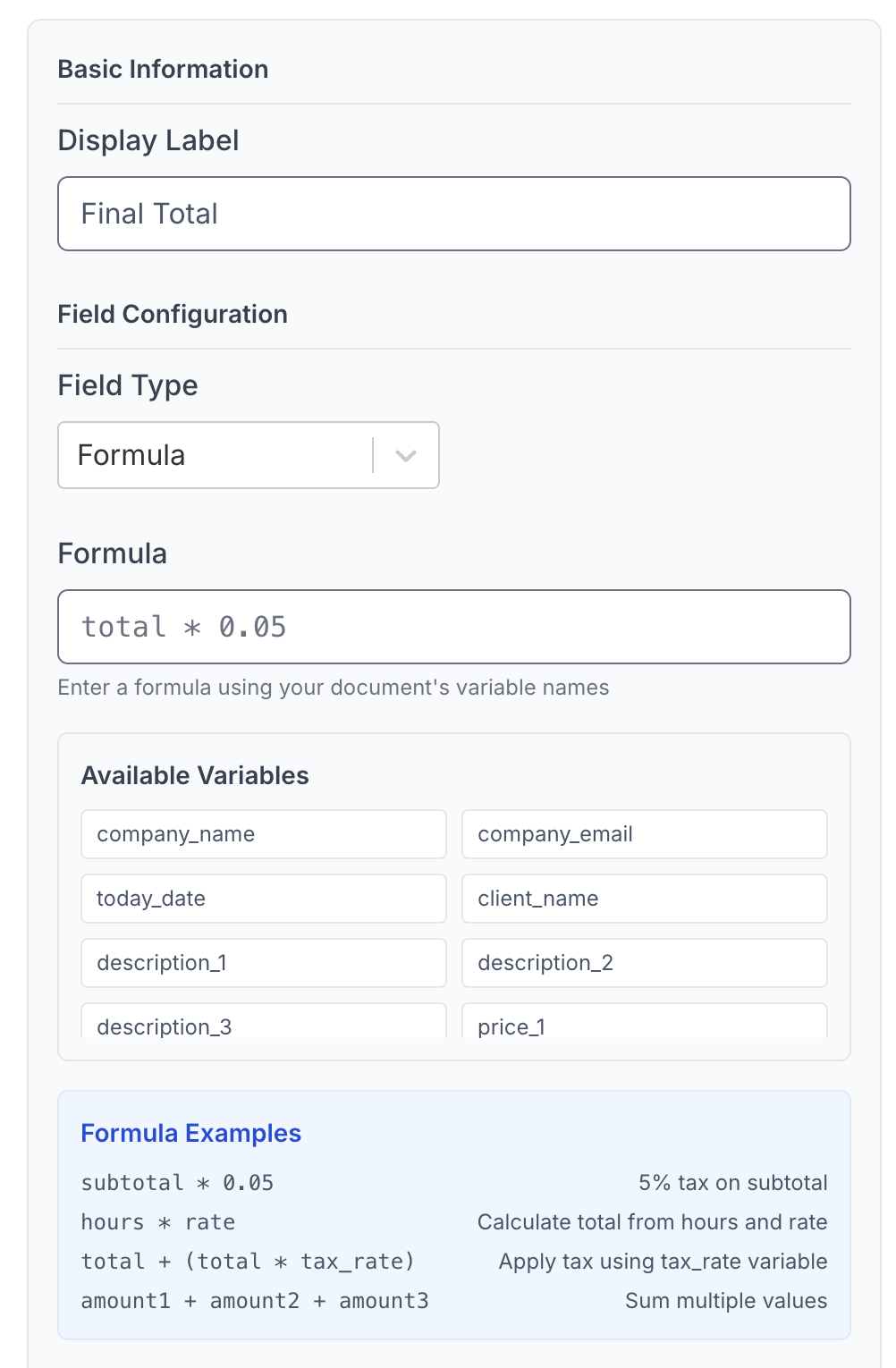Click the 'amount1 + amount2 + amount3' example

coord(255,1301)
